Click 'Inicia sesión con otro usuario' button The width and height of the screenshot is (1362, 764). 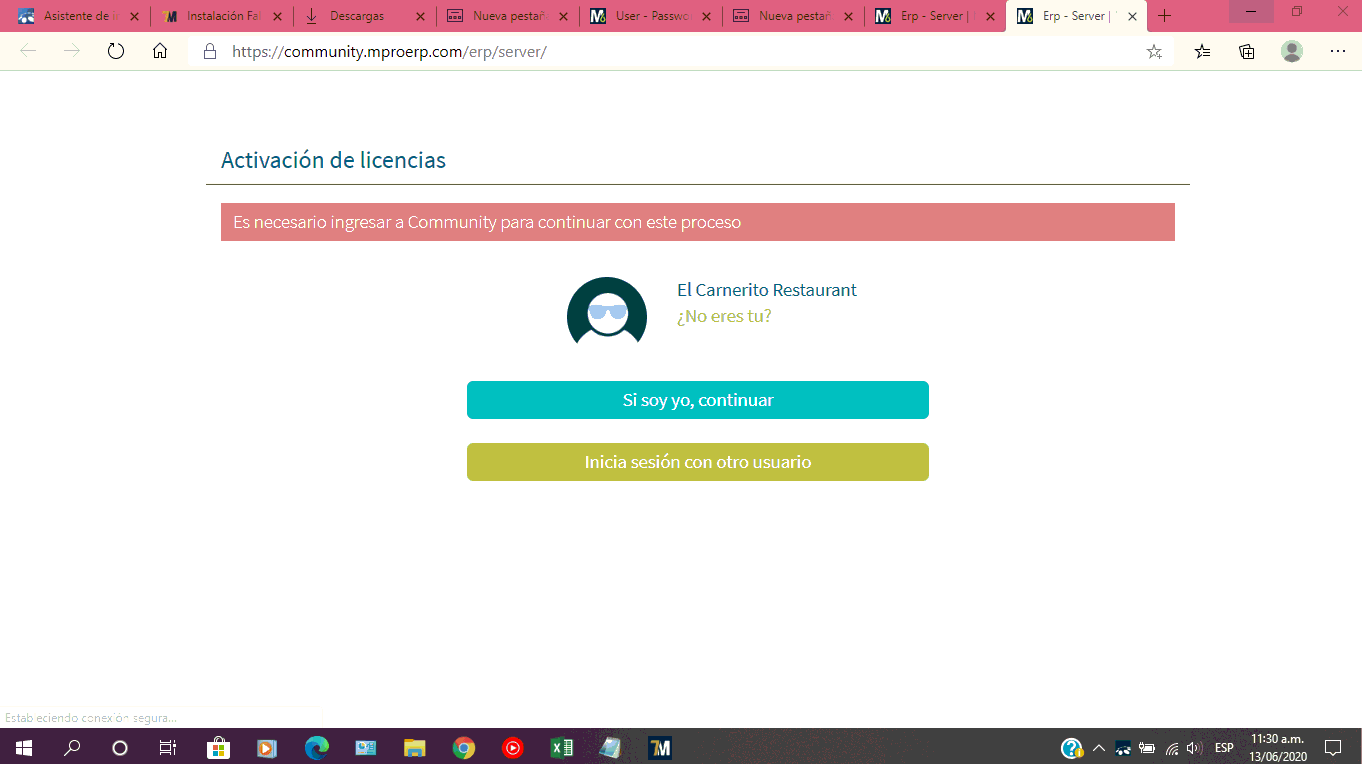pos(697,462)
